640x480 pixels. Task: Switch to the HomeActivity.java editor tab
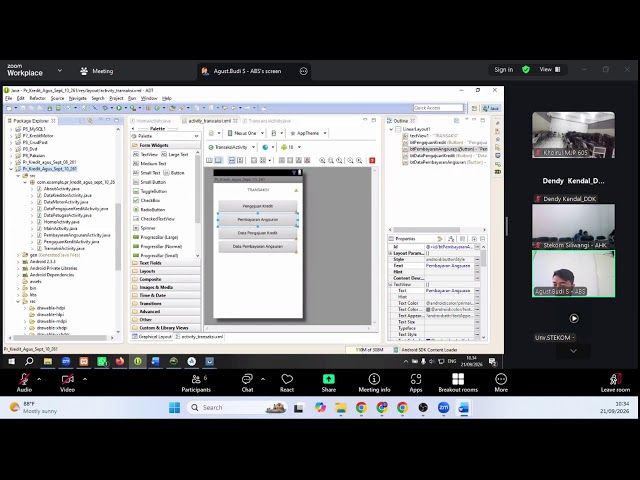pyautogui.click(x=153, y=121)
